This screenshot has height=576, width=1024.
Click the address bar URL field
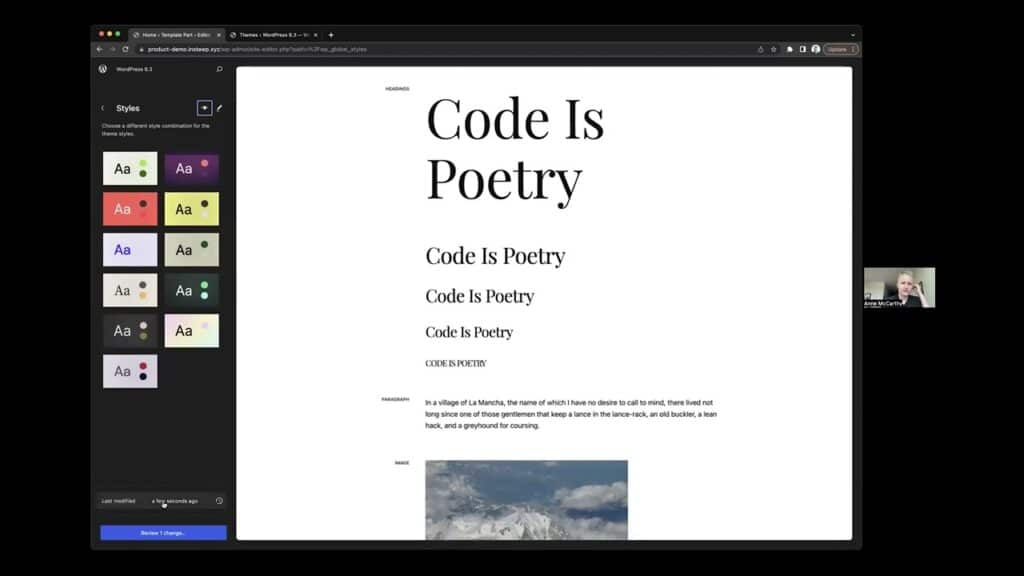[444, 49]
